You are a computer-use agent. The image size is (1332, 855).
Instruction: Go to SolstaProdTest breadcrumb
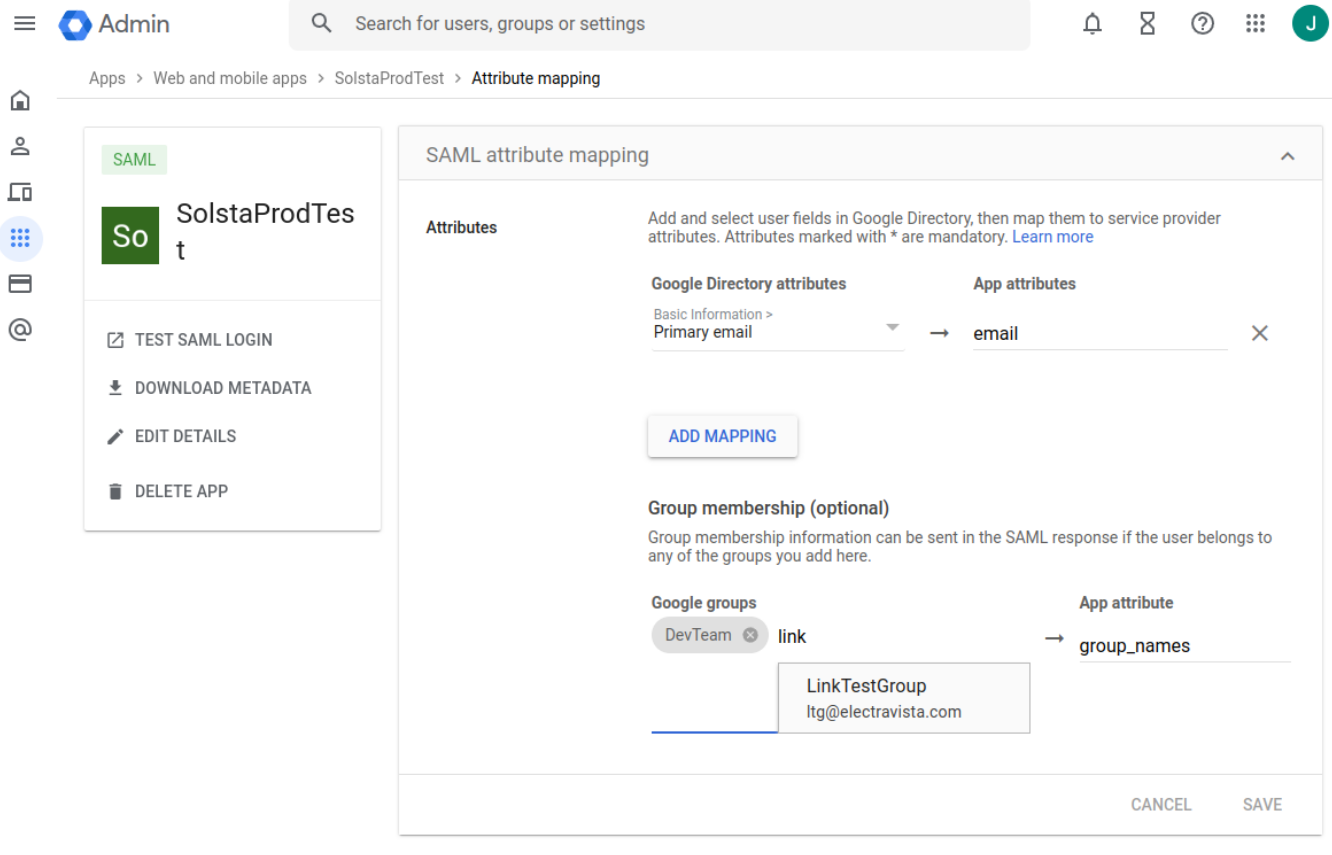[389, 78]
